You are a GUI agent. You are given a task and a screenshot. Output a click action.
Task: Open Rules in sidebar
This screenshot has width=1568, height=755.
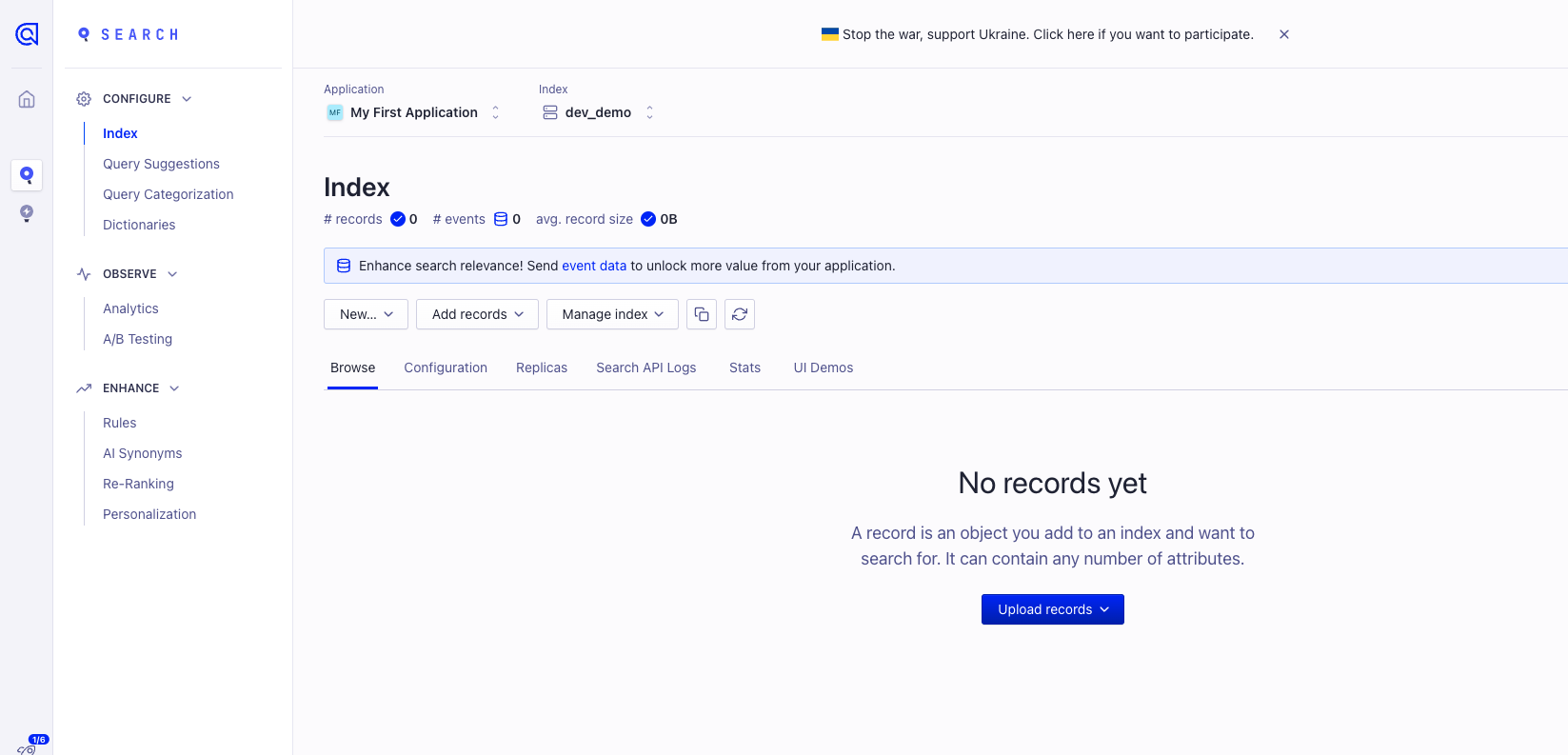tap(120, 423)
